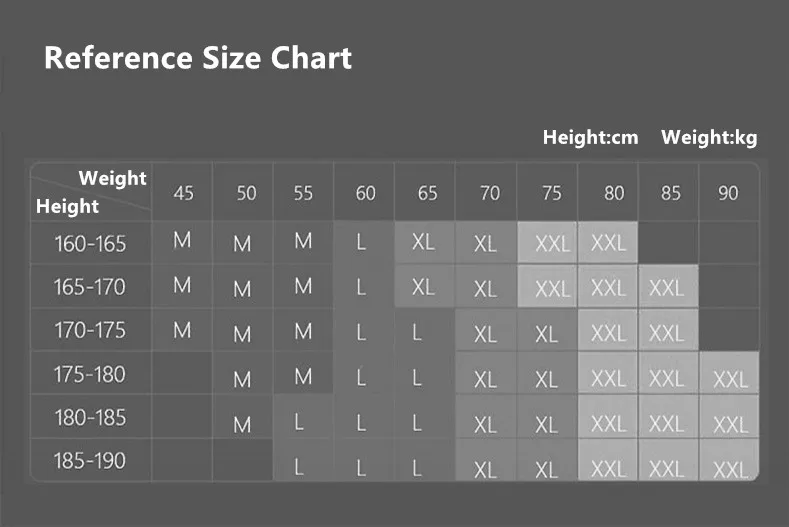Select the Height:cm unit label

pos(590,137)
